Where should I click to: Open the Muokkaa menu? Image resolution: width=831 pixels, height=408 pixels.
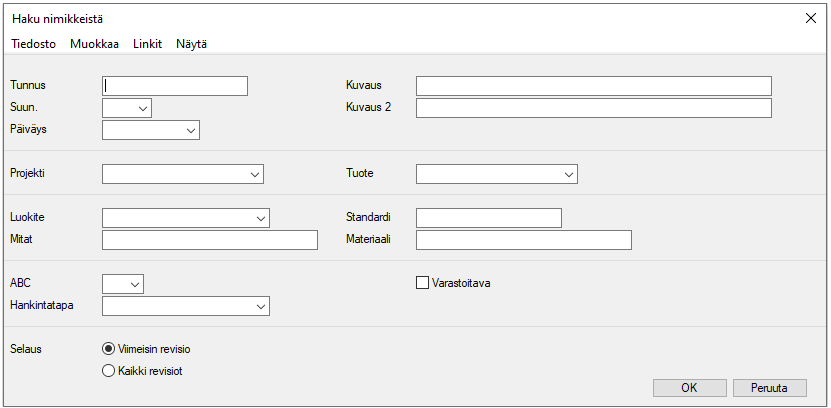tap(94, 44)
